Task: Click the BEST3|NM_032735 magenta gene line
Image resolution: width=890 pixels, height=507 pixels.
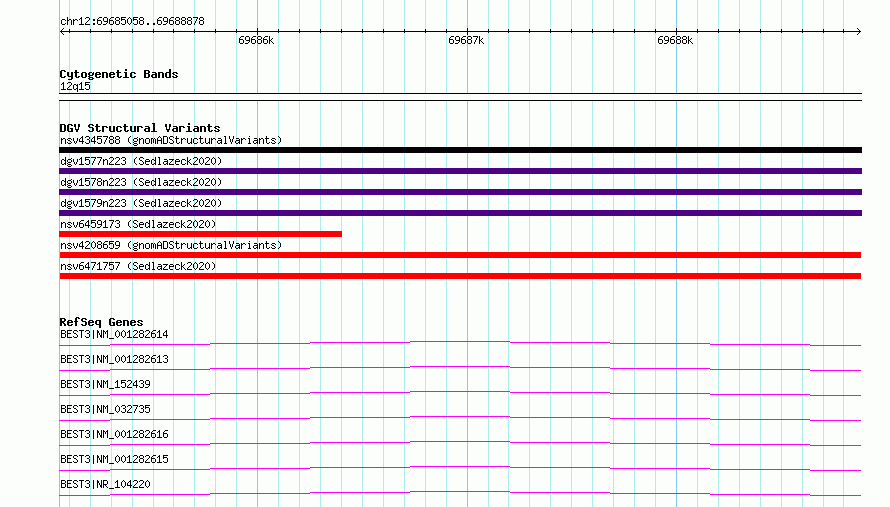Action: coord(460,418)
